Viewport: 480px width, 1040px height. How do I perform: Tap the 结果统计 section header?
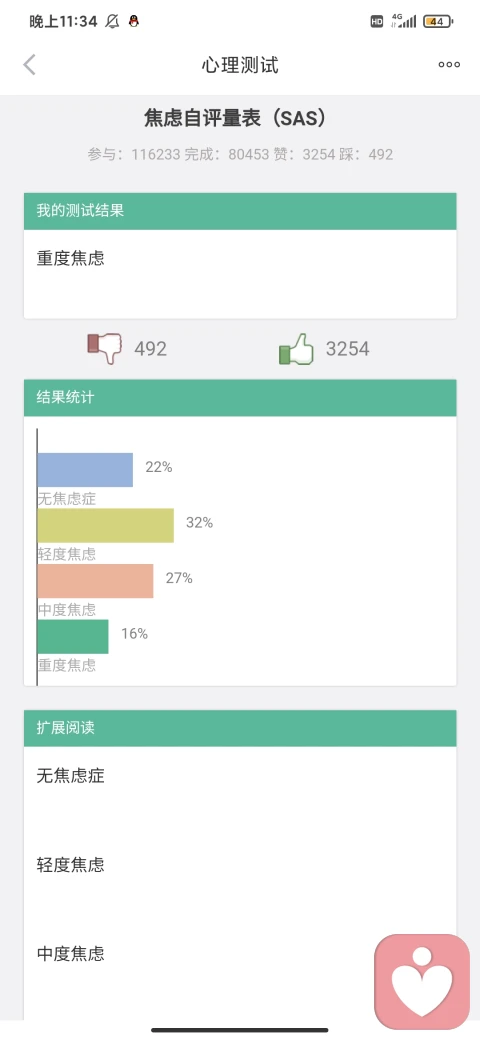click(x=240, y=398)
